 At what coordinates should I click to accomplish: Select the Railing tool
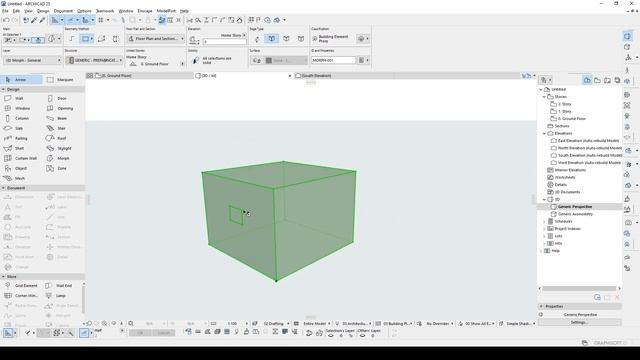tap(21, 138)
